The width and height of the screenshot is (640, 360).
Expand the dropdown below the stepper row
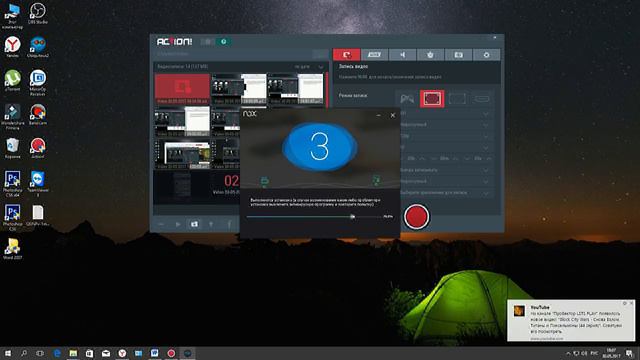pos(486,170)
